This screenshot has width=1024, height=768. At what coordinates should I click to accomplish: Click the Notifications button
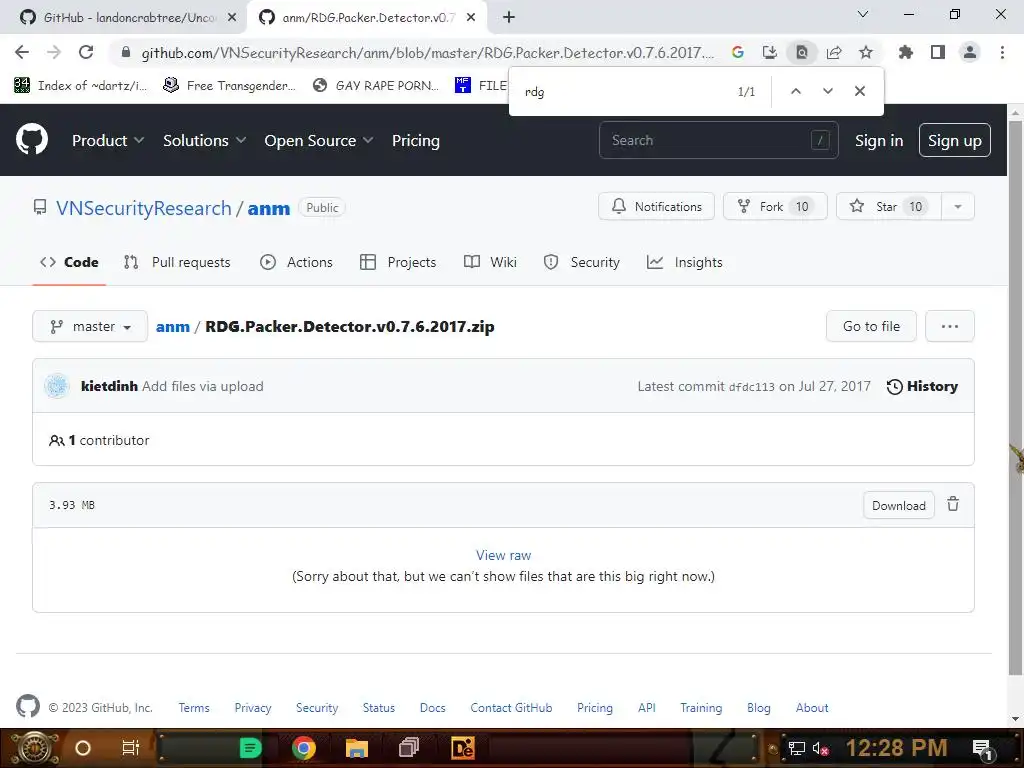656,206
